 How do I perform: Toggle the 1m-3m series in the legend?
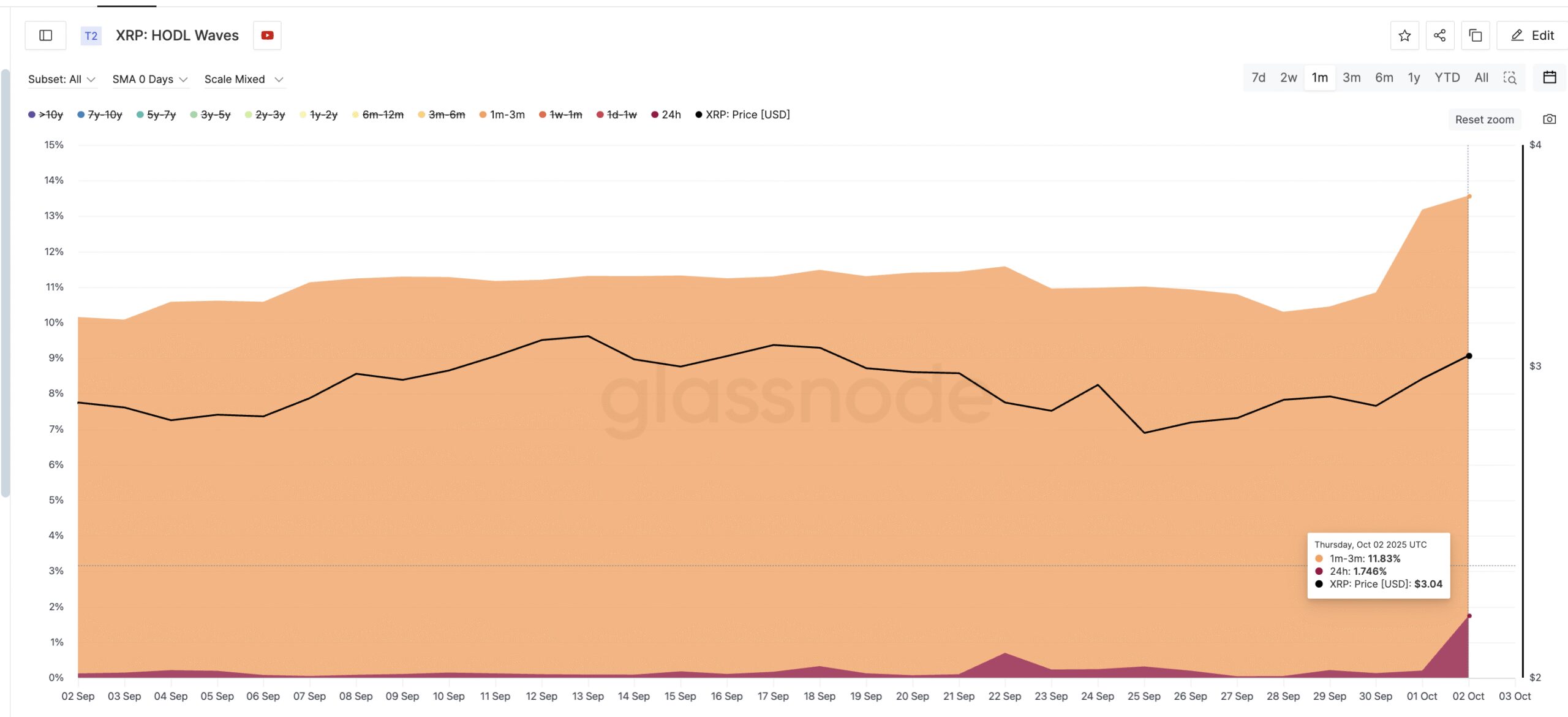(503, 115)
